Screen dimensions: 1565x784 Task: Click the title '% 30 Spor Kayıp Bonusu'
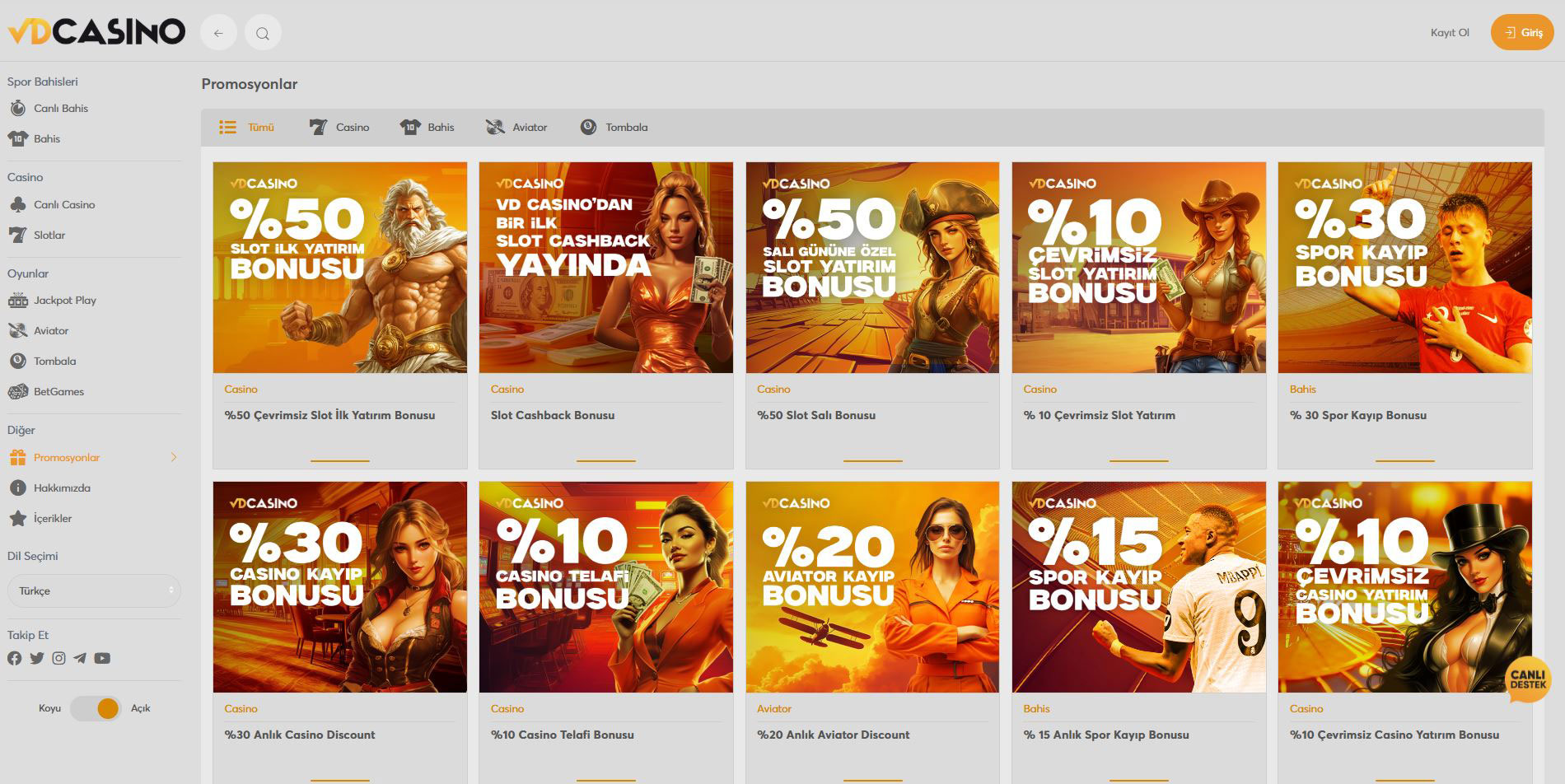coord(1358,415)
